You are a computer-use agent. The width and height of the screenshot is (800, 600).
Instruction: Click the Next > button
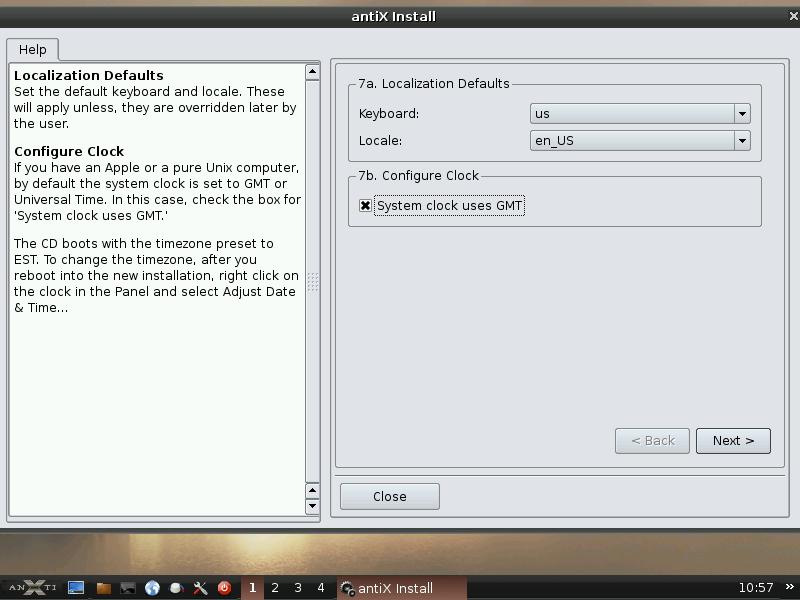[733, 441]
